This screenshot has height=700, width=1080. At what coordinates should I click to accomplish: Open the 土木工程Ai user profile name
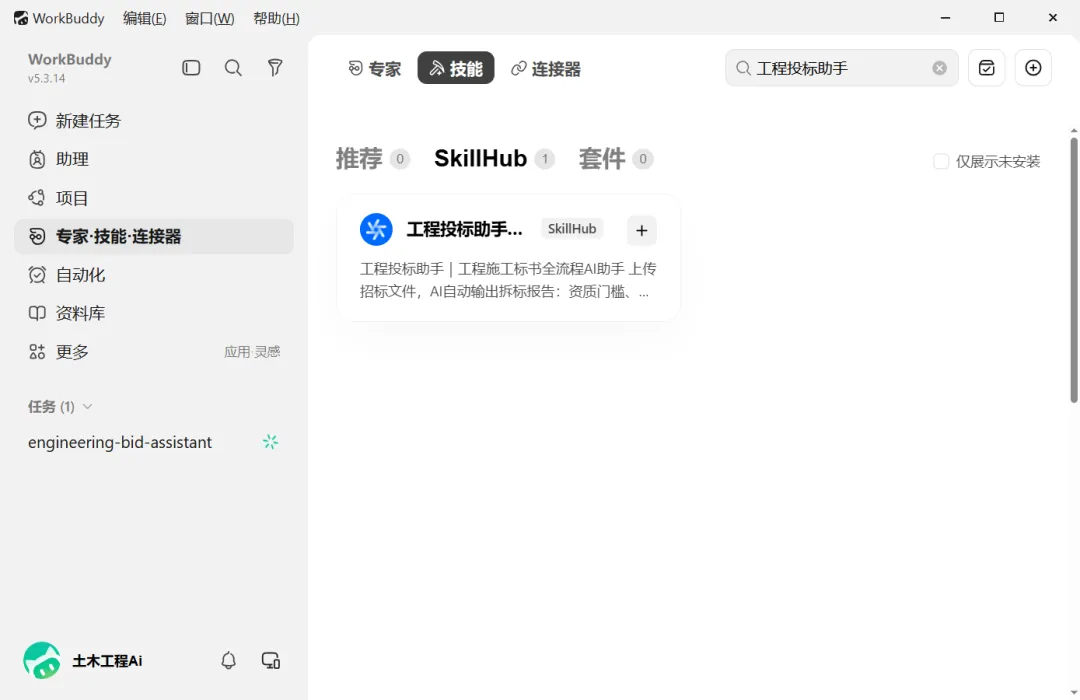coord(107,661)
